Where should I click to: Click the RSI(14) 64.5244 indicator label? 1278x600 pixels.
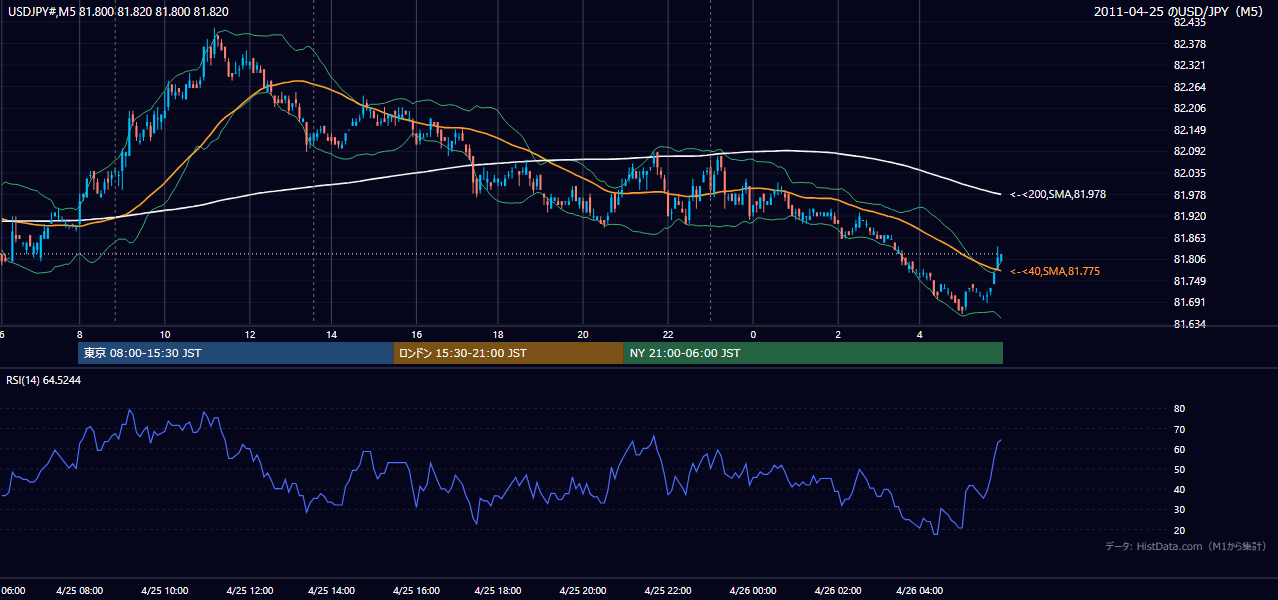[44, 380]
